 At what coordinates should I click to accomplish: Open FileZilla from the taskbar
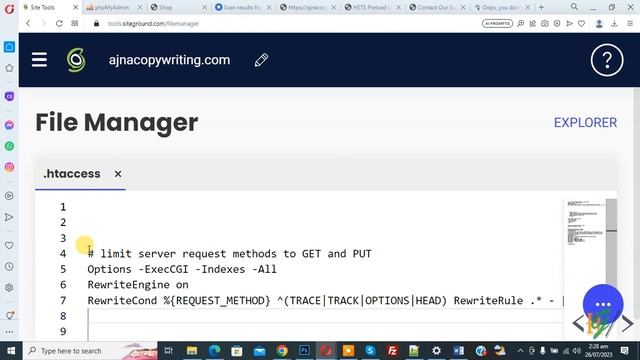[x=392, y=351]
